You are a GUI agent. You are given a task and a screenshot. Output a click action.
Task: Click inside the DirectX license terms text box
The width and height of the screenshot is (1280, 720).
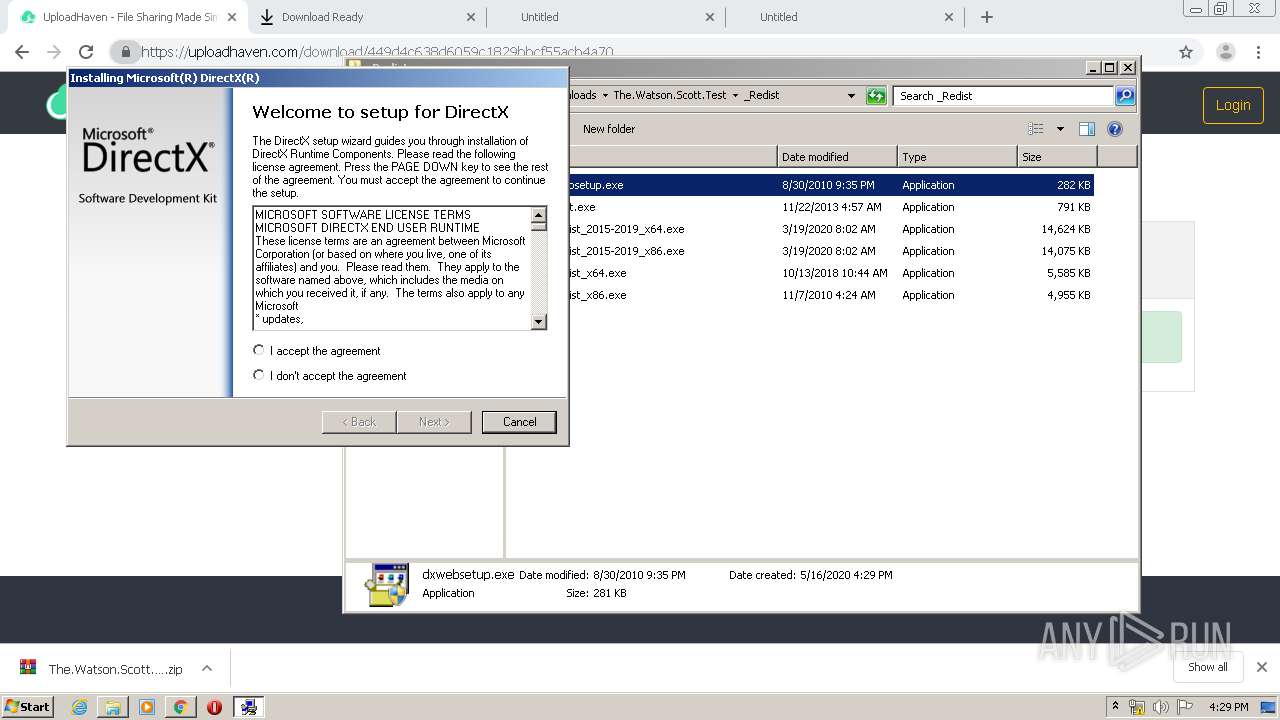tap(391, 268)
